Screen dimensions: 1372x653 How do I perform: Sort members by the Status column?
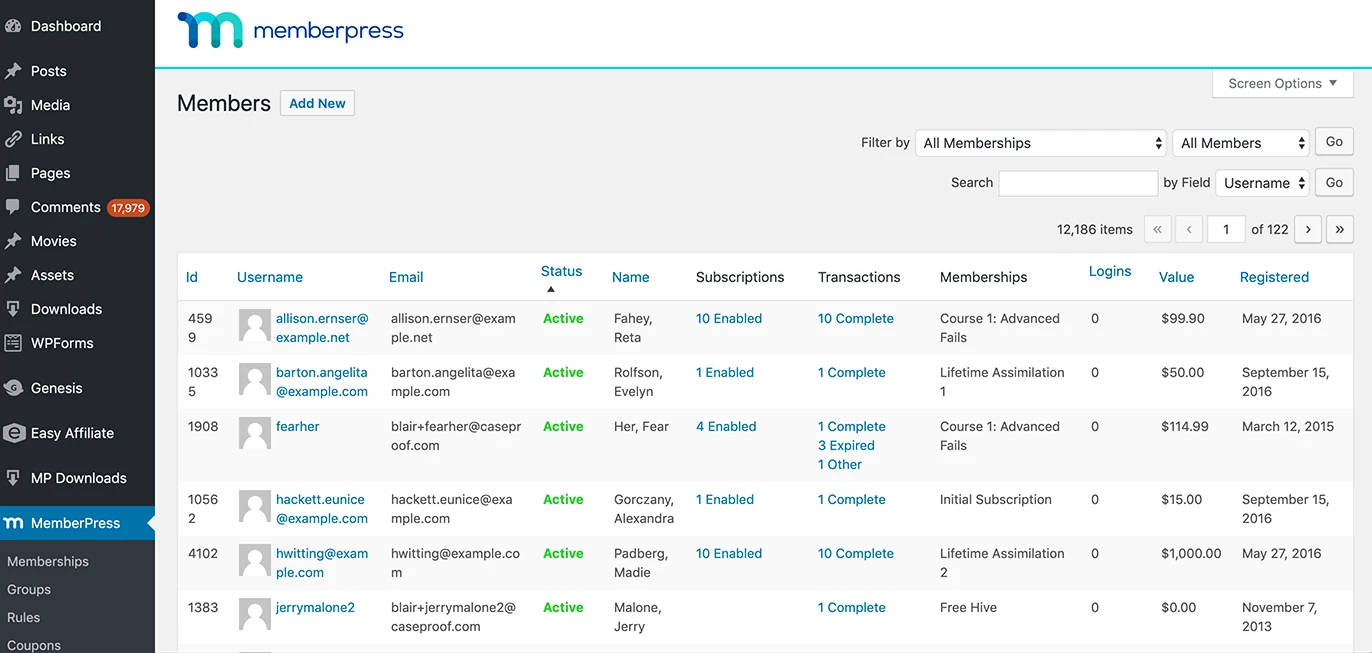(561, 271)
